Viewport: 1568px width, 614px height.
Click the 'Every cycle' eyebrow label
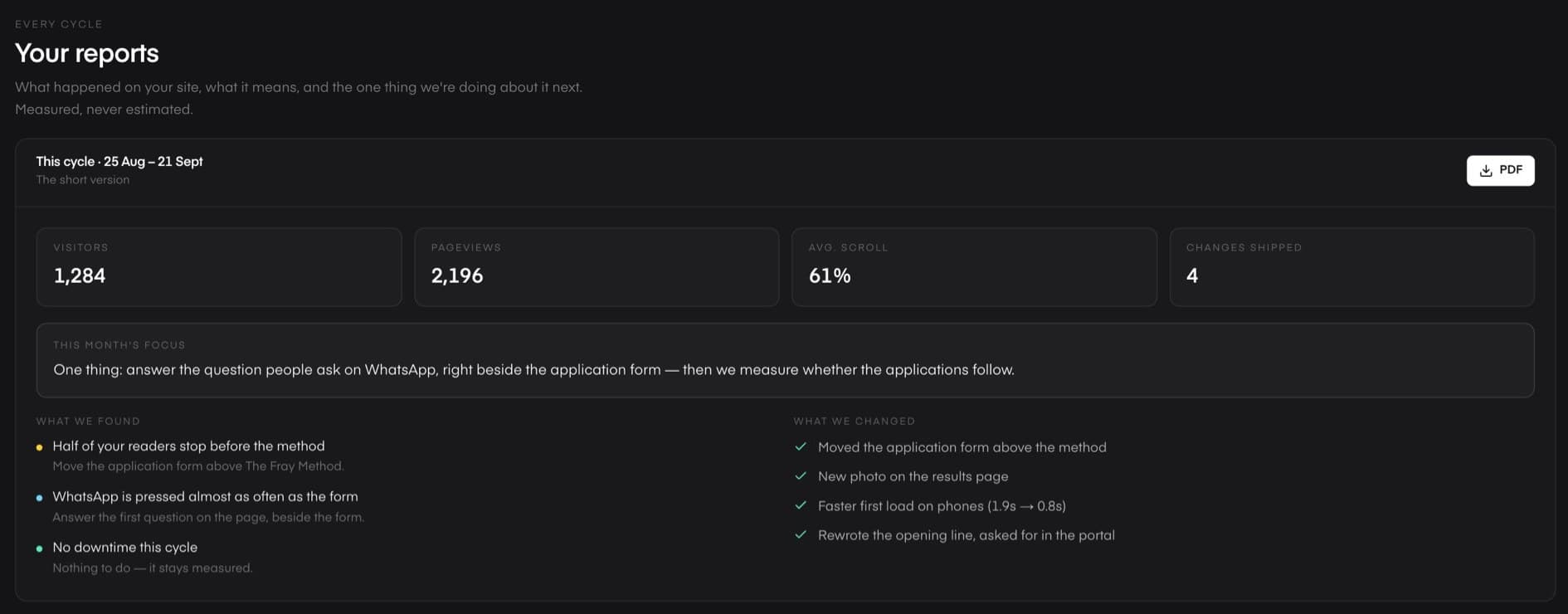(x=59, y=24)
